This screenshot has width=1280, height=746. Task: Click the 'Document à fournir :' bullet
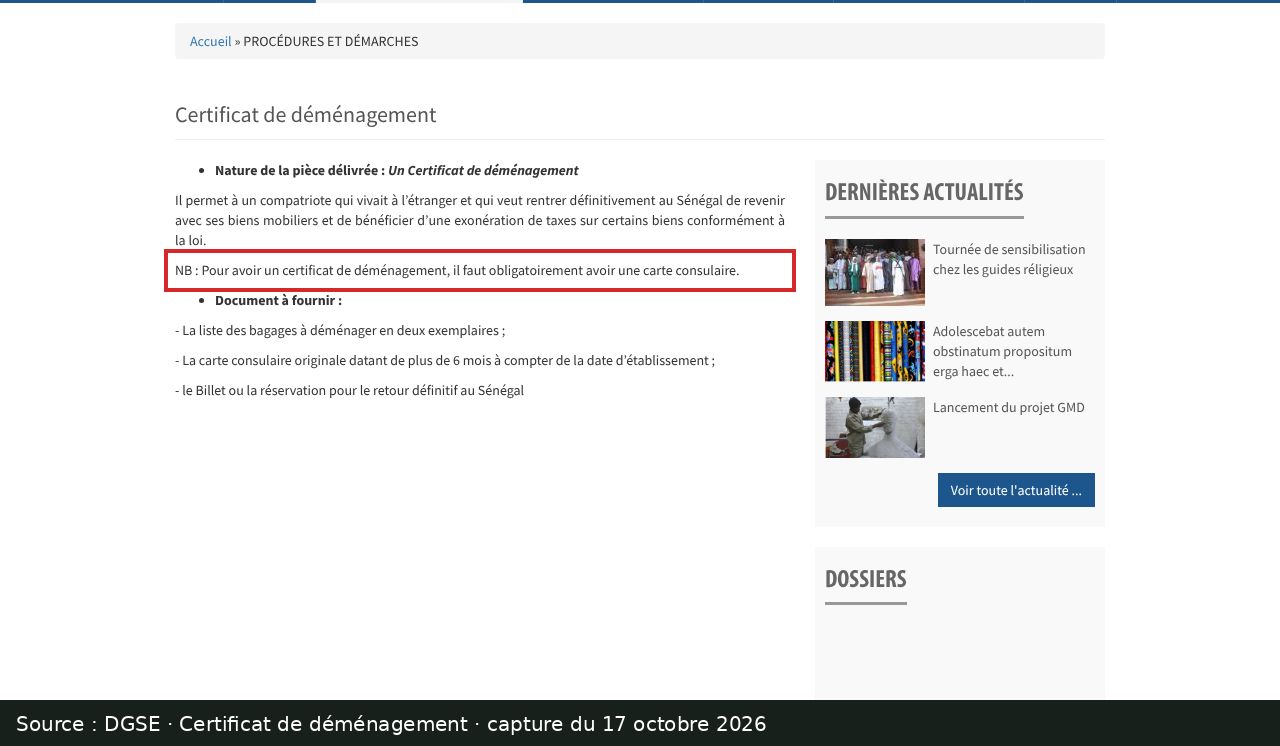click(x=278, y=300)
